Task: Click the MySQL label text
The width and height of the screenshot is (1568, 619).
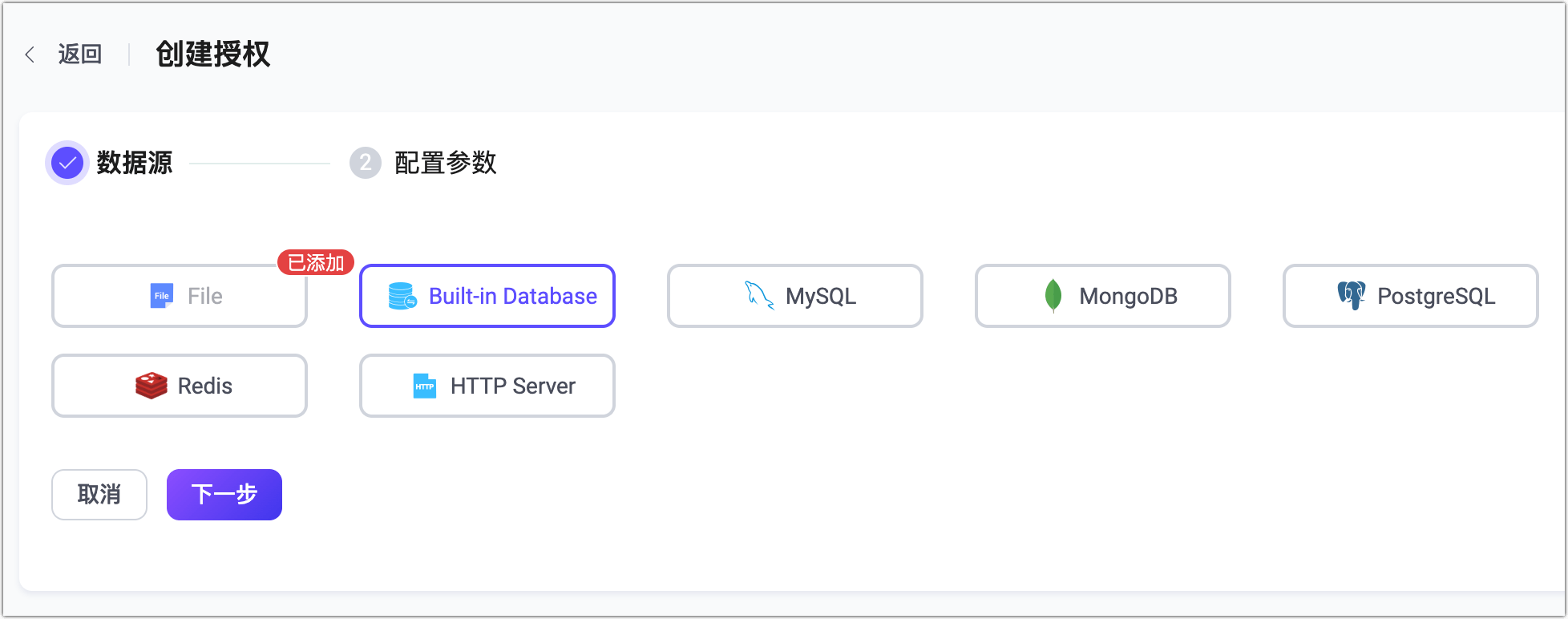Action: 821,297
